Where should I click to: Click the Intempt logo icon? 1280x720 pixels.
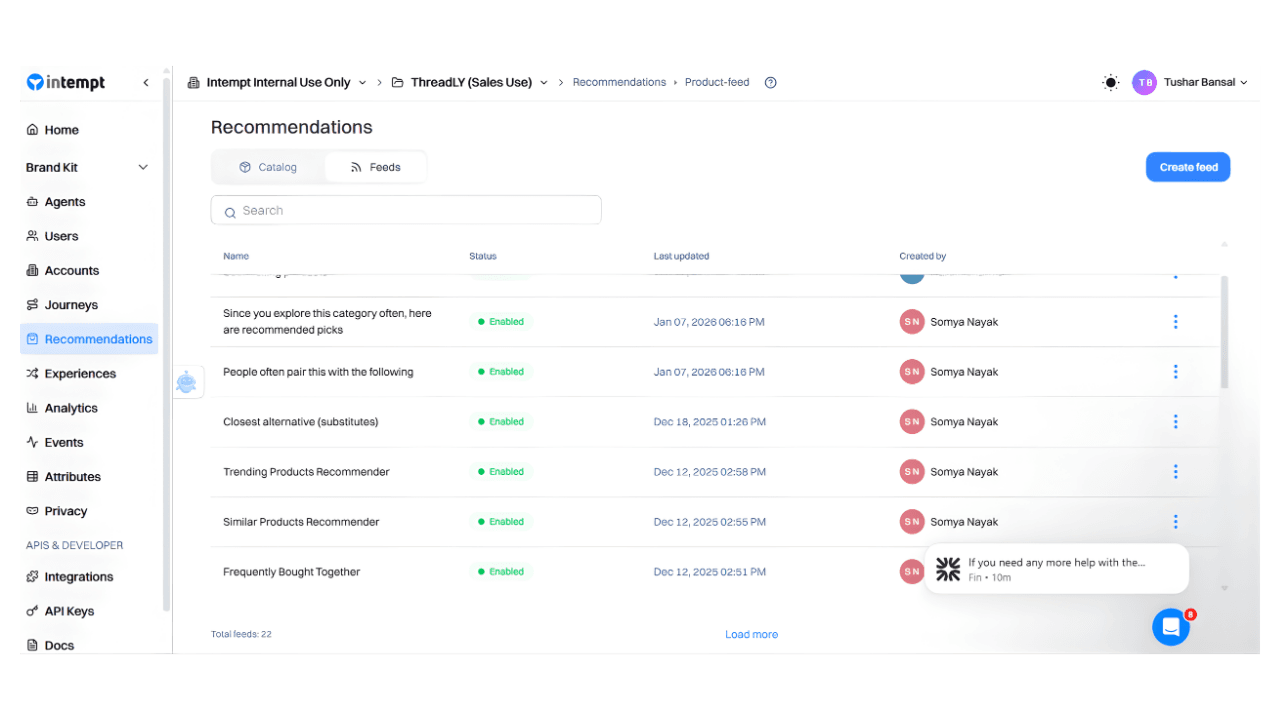[x=35, y=83]
